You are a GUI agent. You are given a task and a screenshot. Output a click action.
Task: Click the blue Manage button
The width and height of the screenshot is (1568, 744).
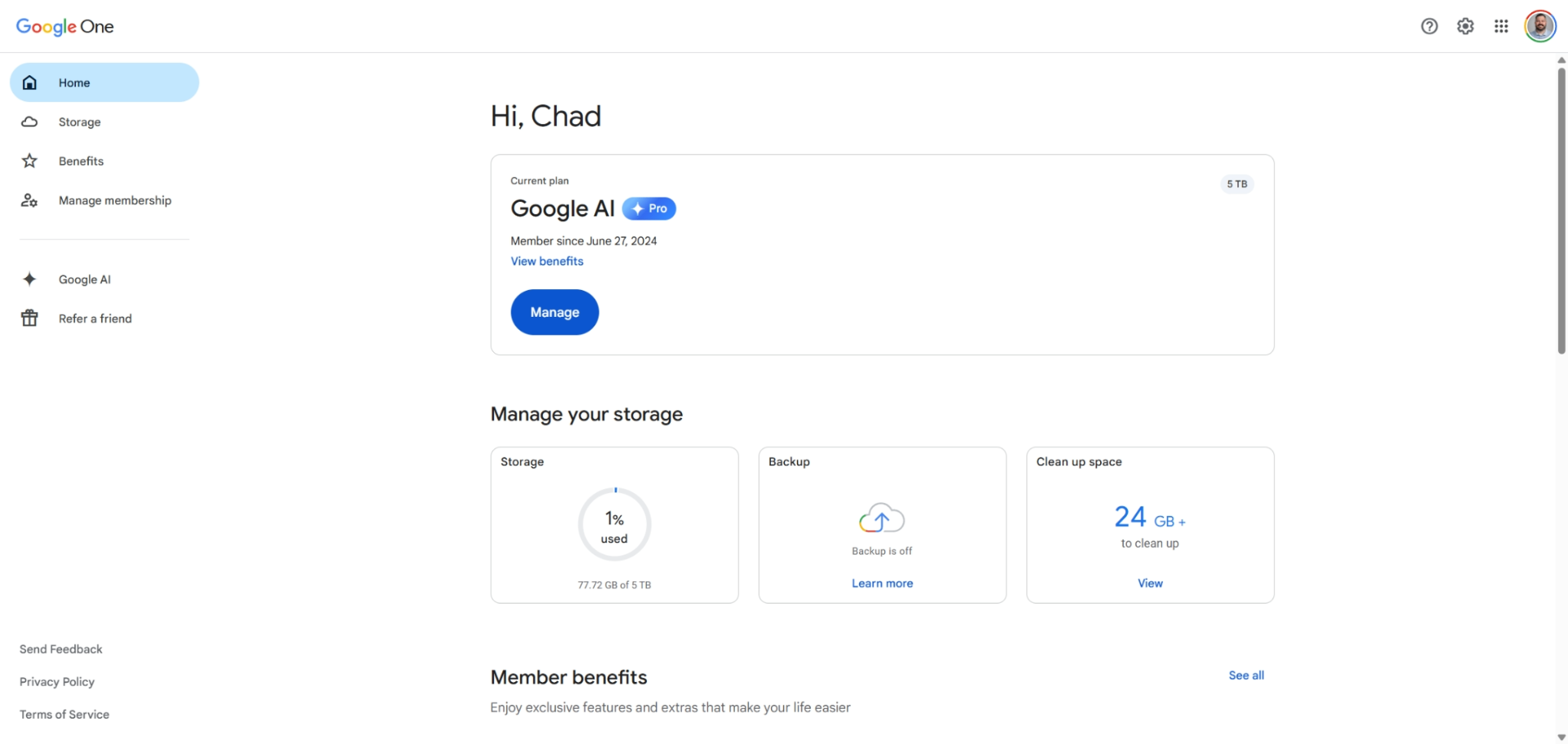click(x=555, y=312)
